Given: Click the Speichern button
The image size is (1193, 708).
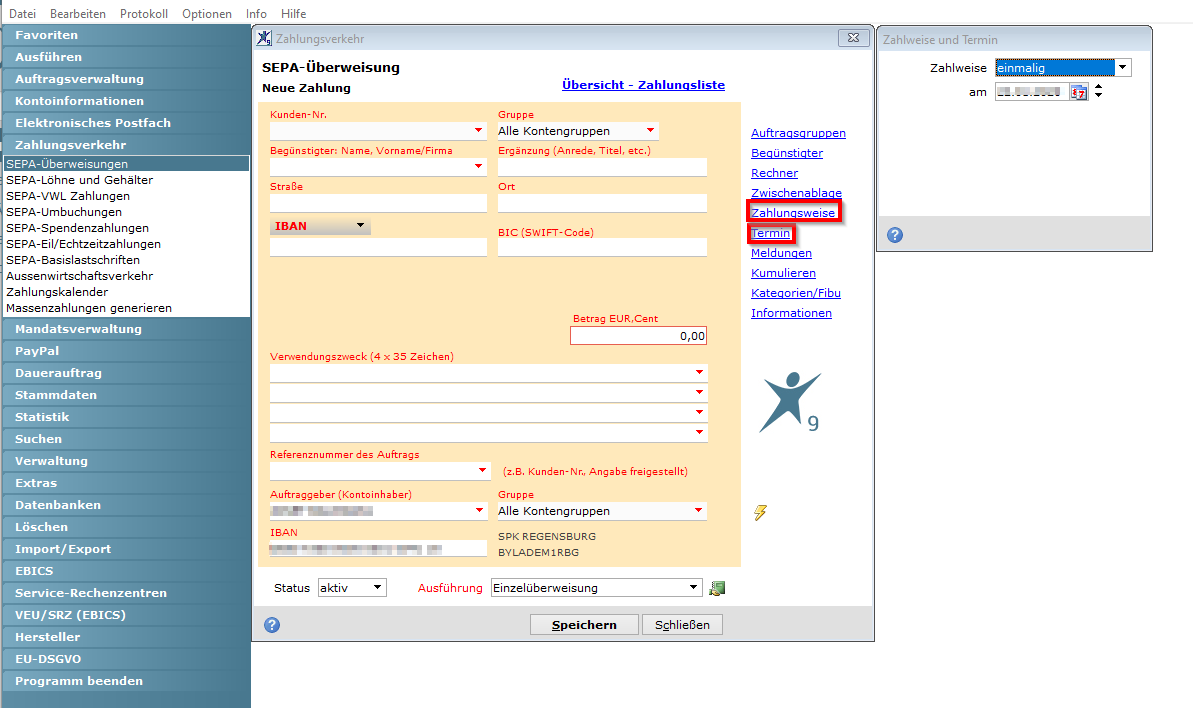Looking at the screenshot, I should (x=584, y=624).
